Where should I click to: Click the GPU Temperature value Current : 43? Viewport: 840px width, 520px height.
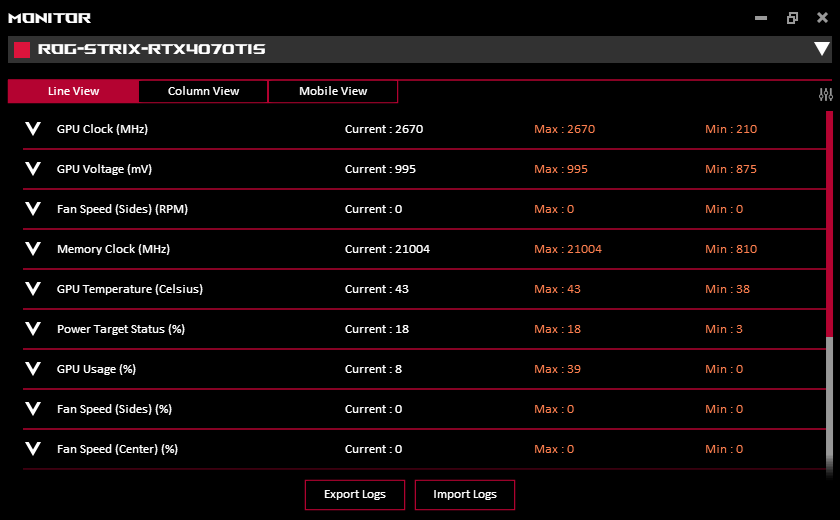pos(377,289)
